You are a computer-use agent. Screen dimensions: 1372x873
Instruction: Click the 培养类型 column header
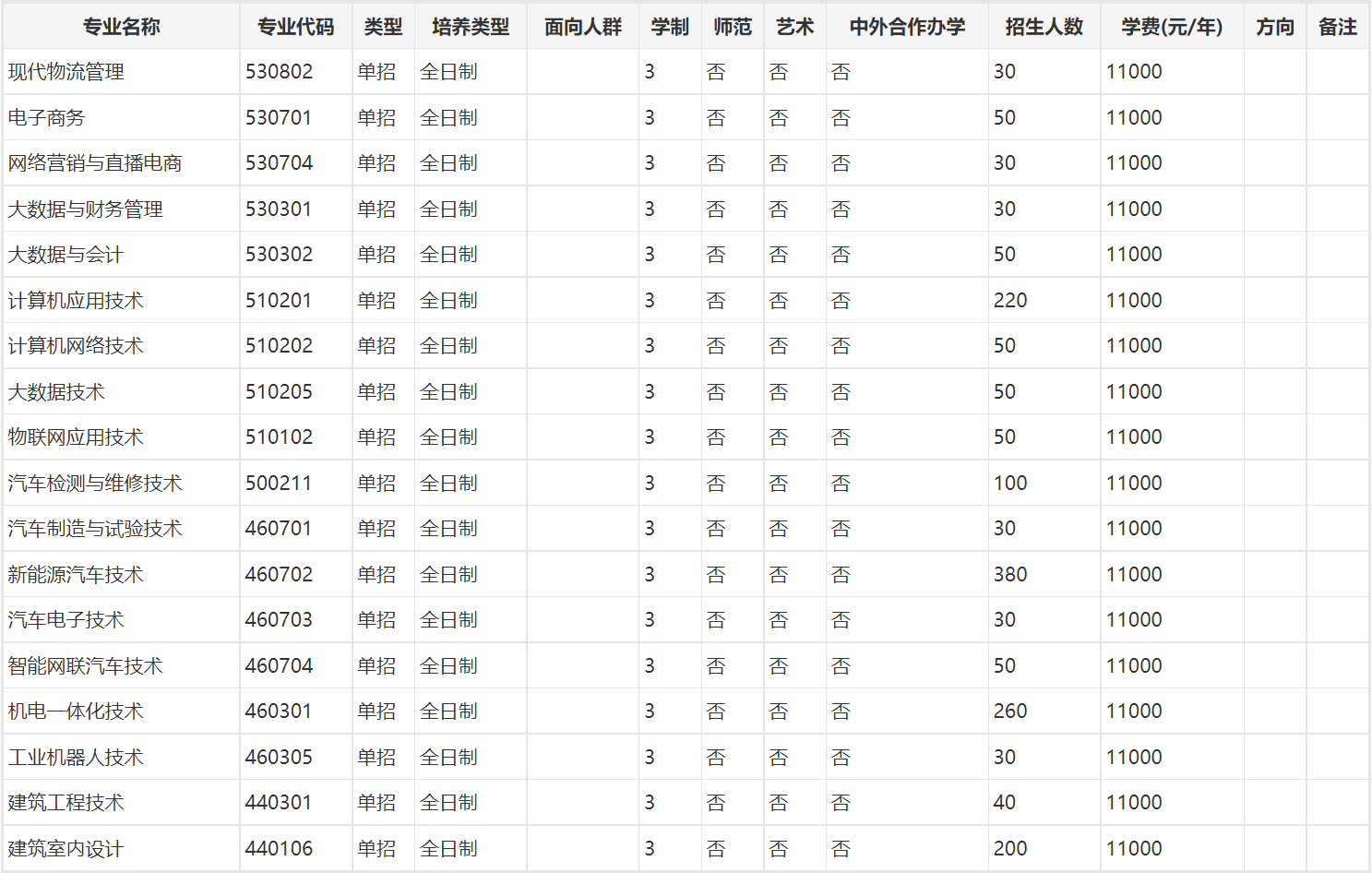point(471,27)
